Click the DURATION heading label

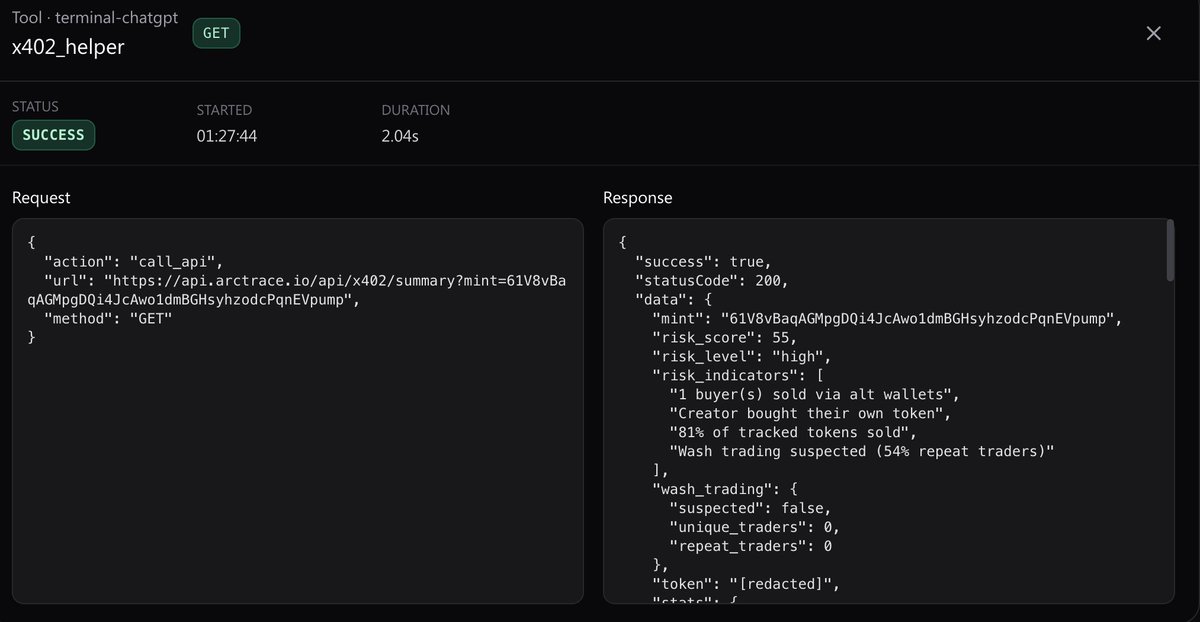(x=416, y=110)
